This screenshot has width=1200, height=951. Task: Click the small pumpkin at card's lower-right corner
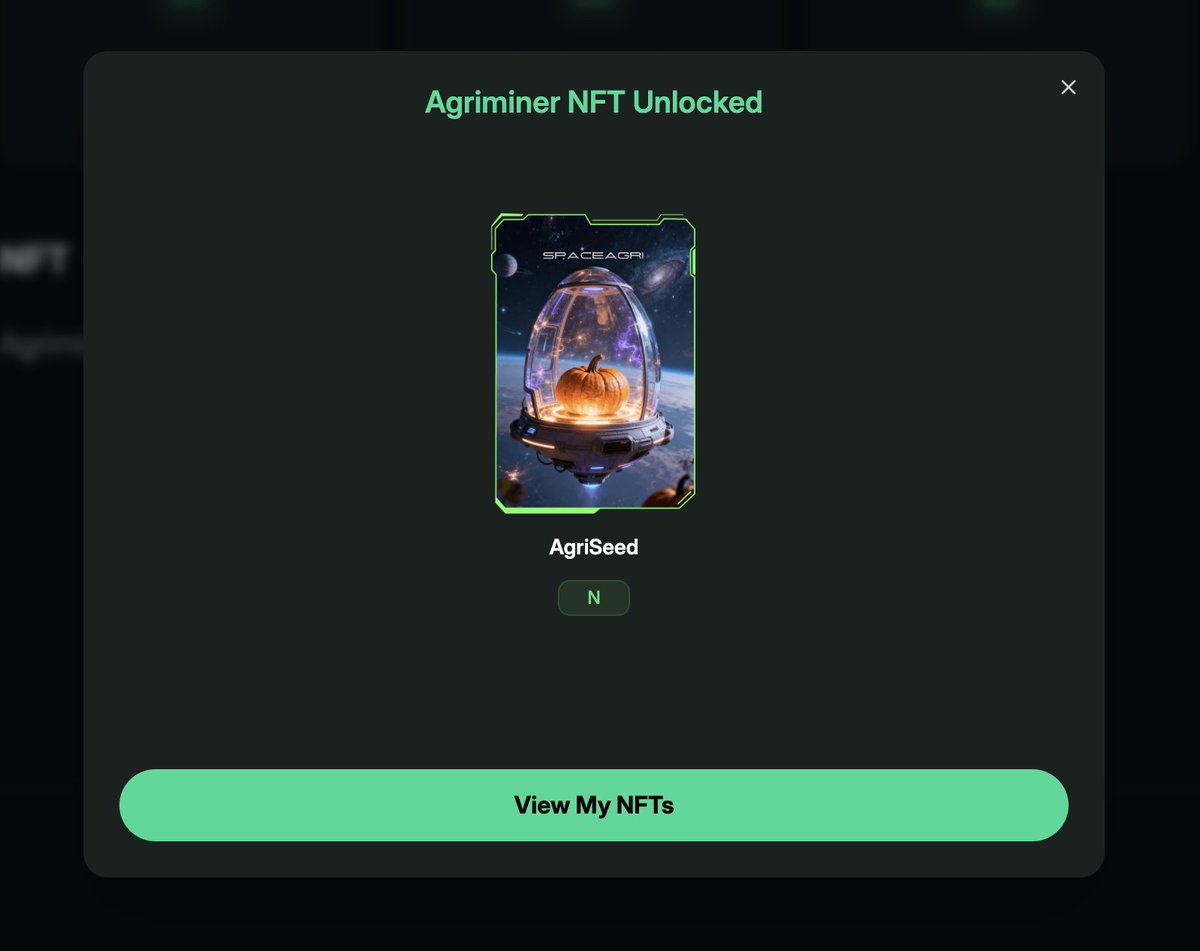(x=666, y=493)
